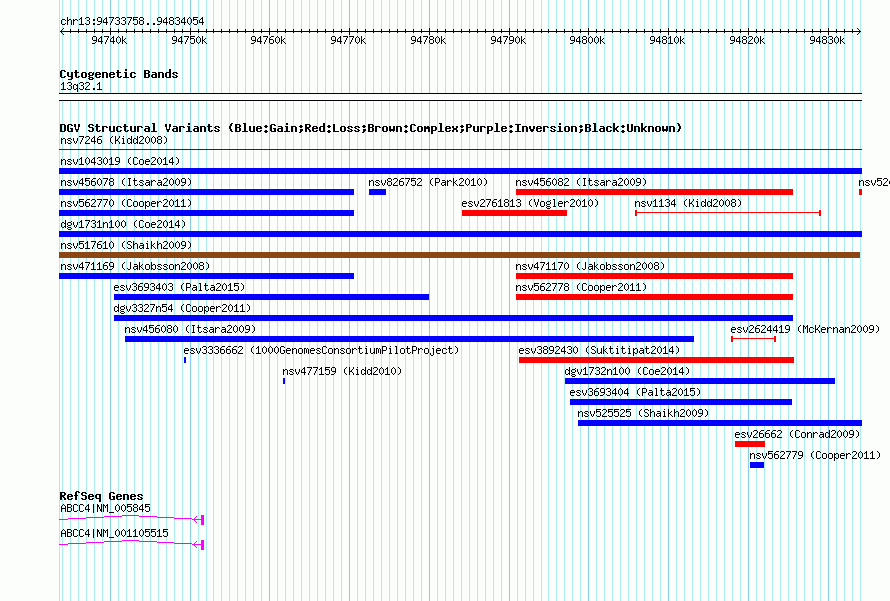Select the blue bar under esv3693403 (Palta2015)

tap(271, 297)
